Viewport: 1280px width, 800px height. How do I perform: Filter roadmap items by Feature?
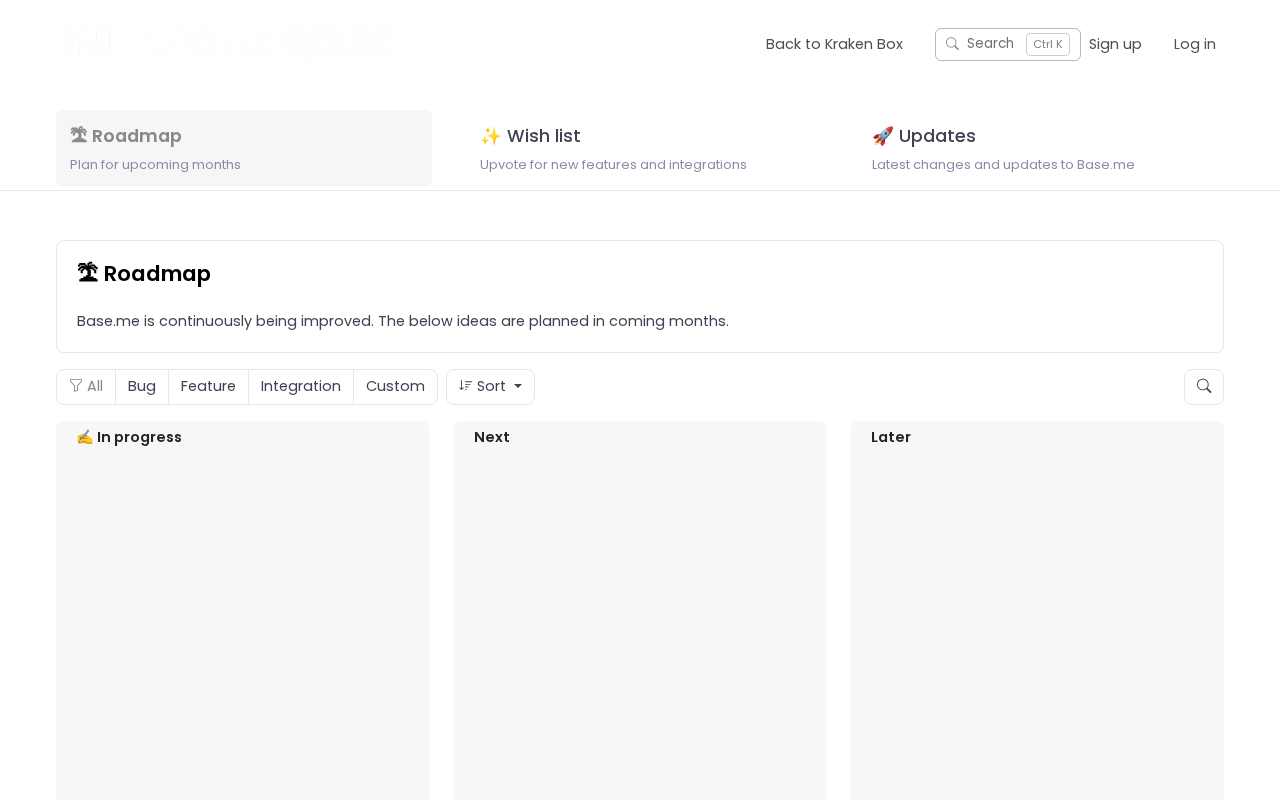[x=208, y=387]
